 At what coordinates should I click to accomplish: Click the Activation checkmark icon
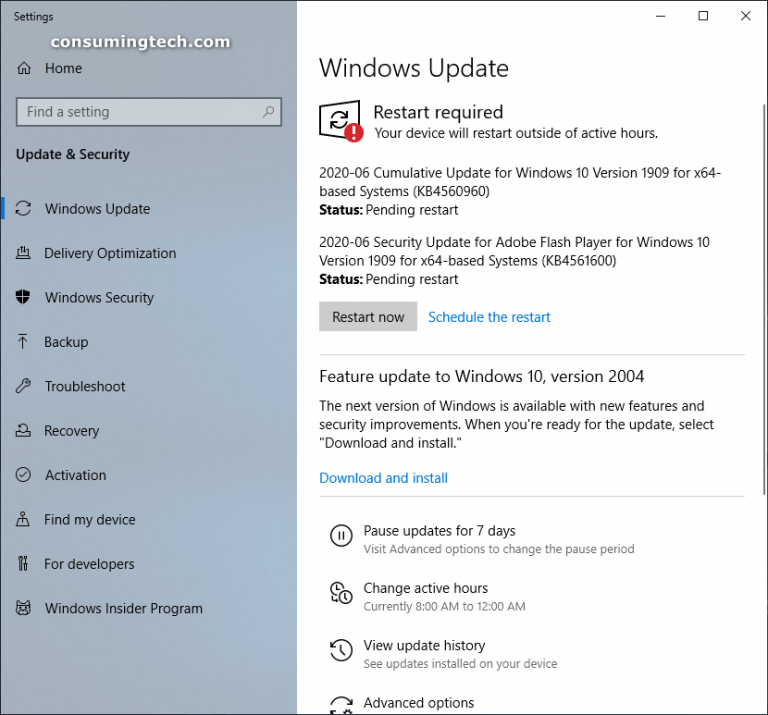(x=23, y=475)
